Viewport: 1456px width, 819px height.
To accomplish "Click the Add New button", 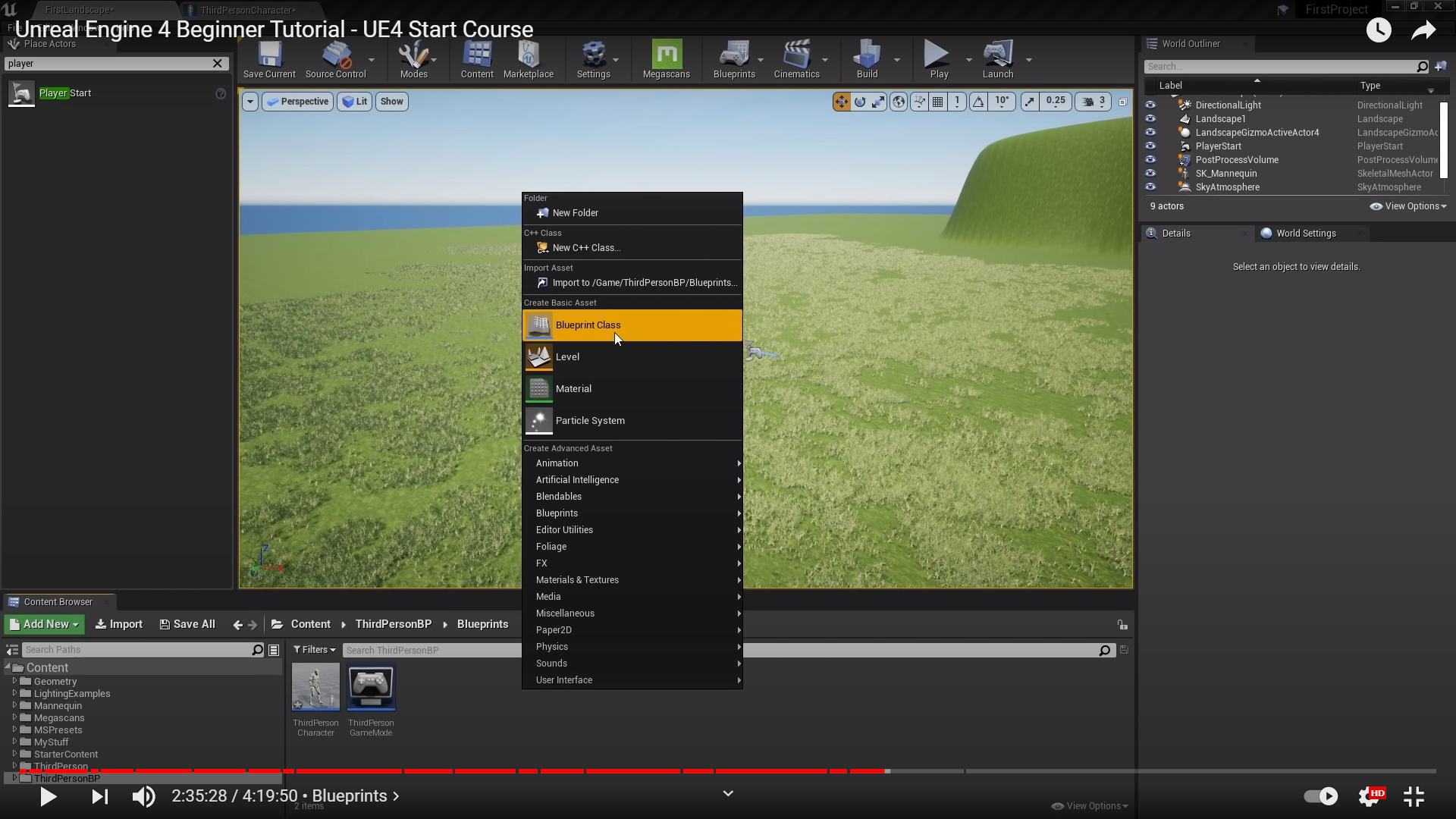I will 45,624.
